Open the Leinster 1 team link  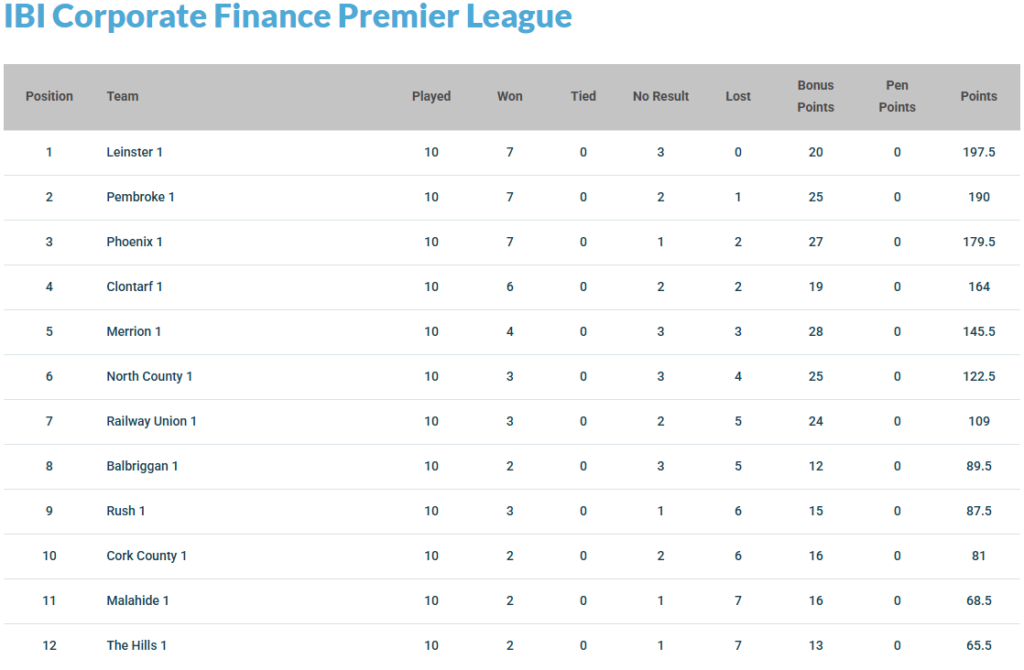[x=134, y=152]
